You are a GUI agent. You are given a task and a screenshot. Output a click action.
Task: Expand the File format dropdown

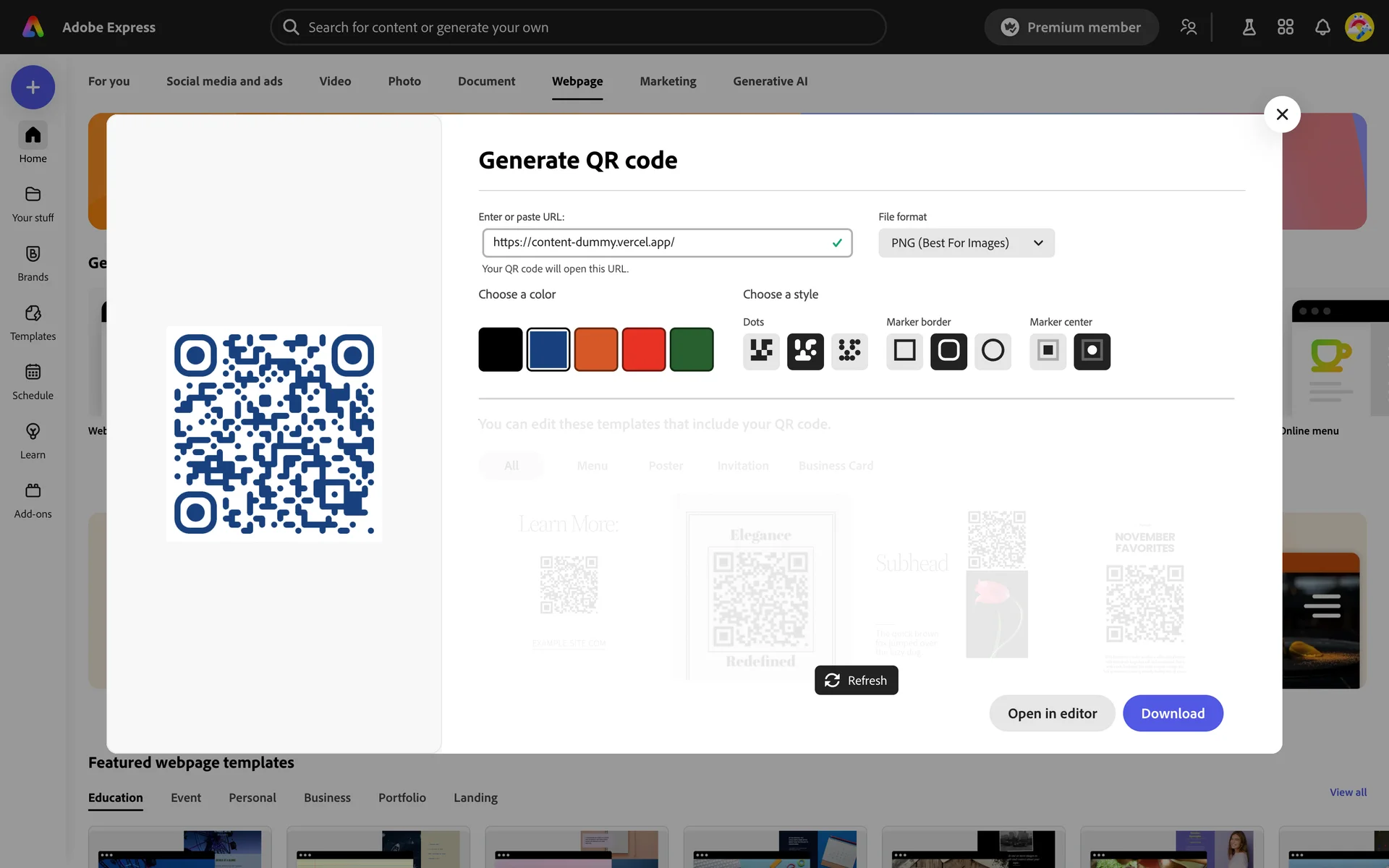point(966,243)
